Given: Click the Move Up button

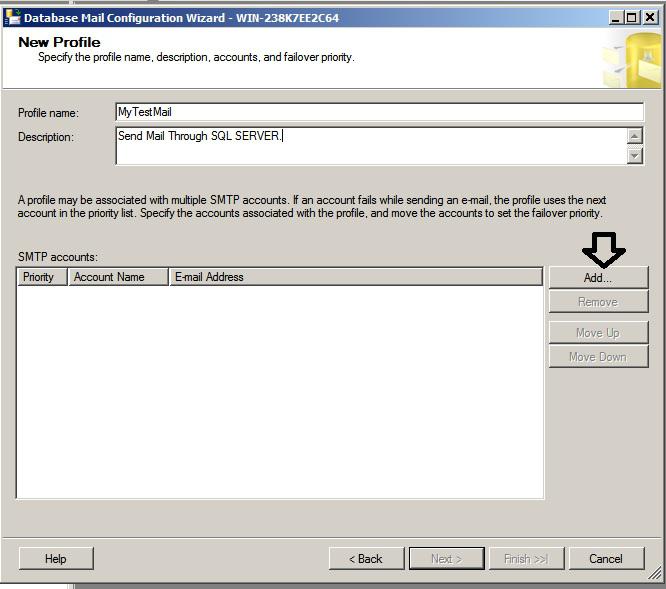Looking at the screenshot, I should [598, 333].
